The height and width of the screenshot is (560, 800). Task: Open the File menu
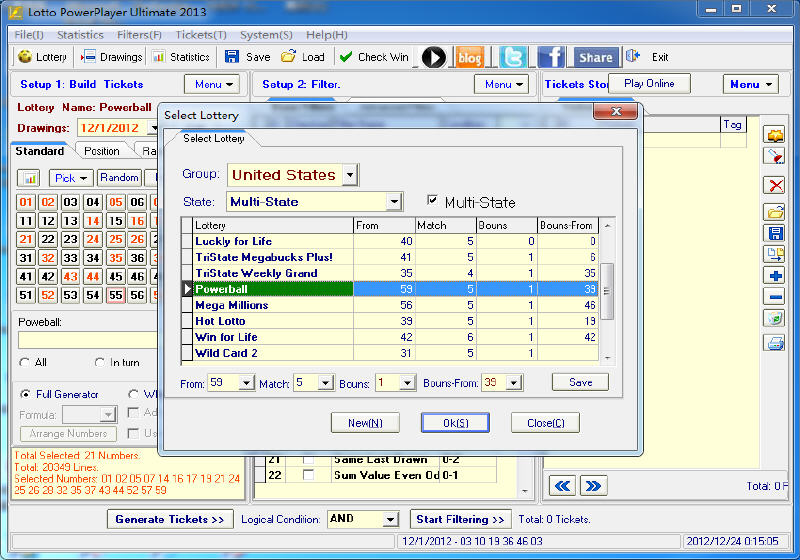[x=29, y=35]
